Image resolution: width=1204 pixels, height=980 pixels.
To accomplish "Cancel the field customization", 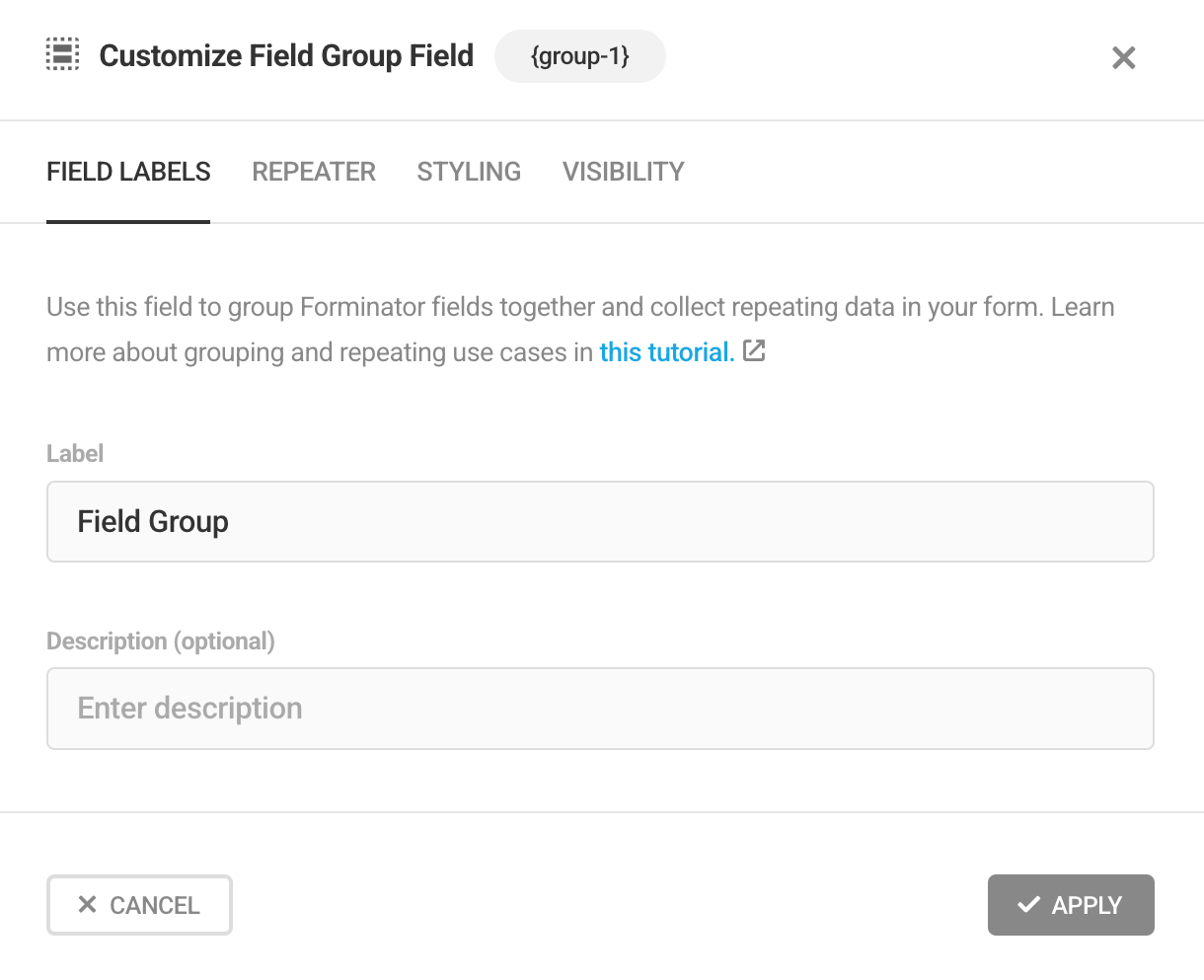I will [139, 905].
